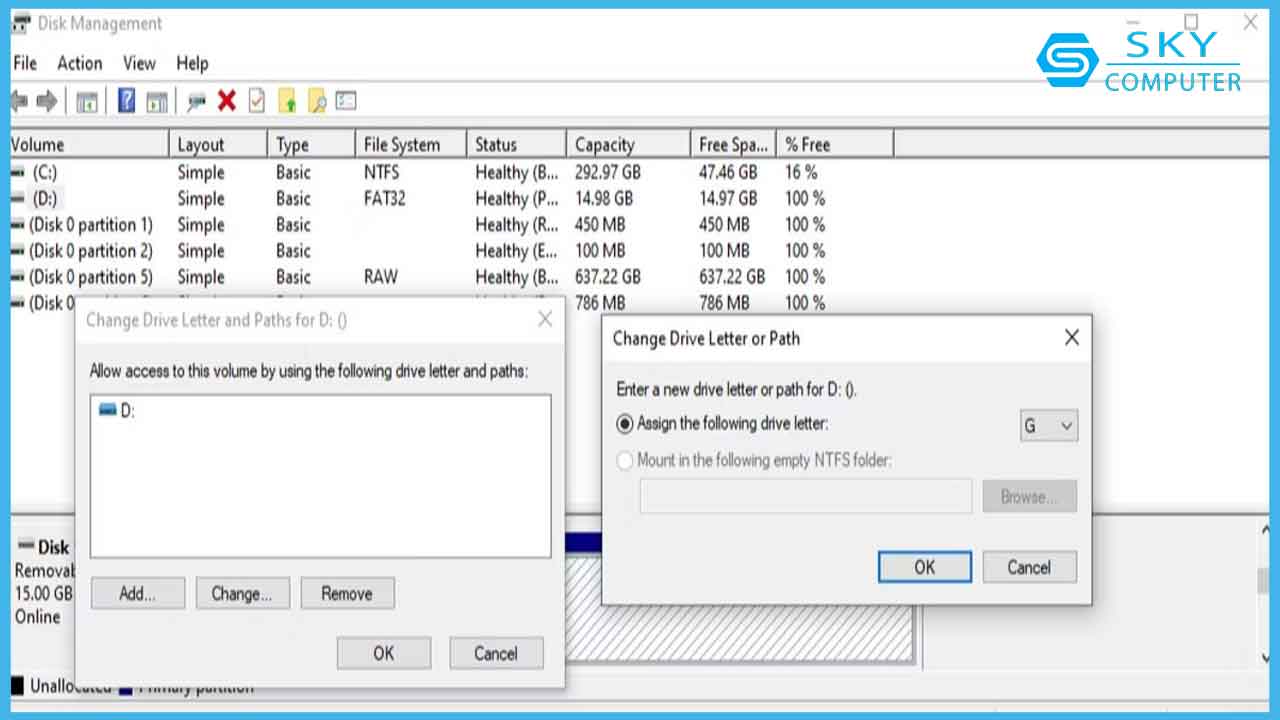This screenshot has height=720, width=1280.
Task: Click the Remove button
Action: [x=347, y=593]
